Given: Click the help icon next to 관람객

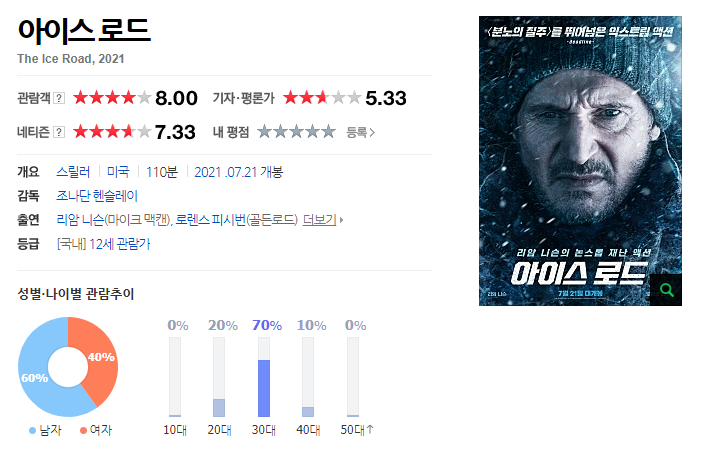Looking at the screenshot, I should click(59, 98).
